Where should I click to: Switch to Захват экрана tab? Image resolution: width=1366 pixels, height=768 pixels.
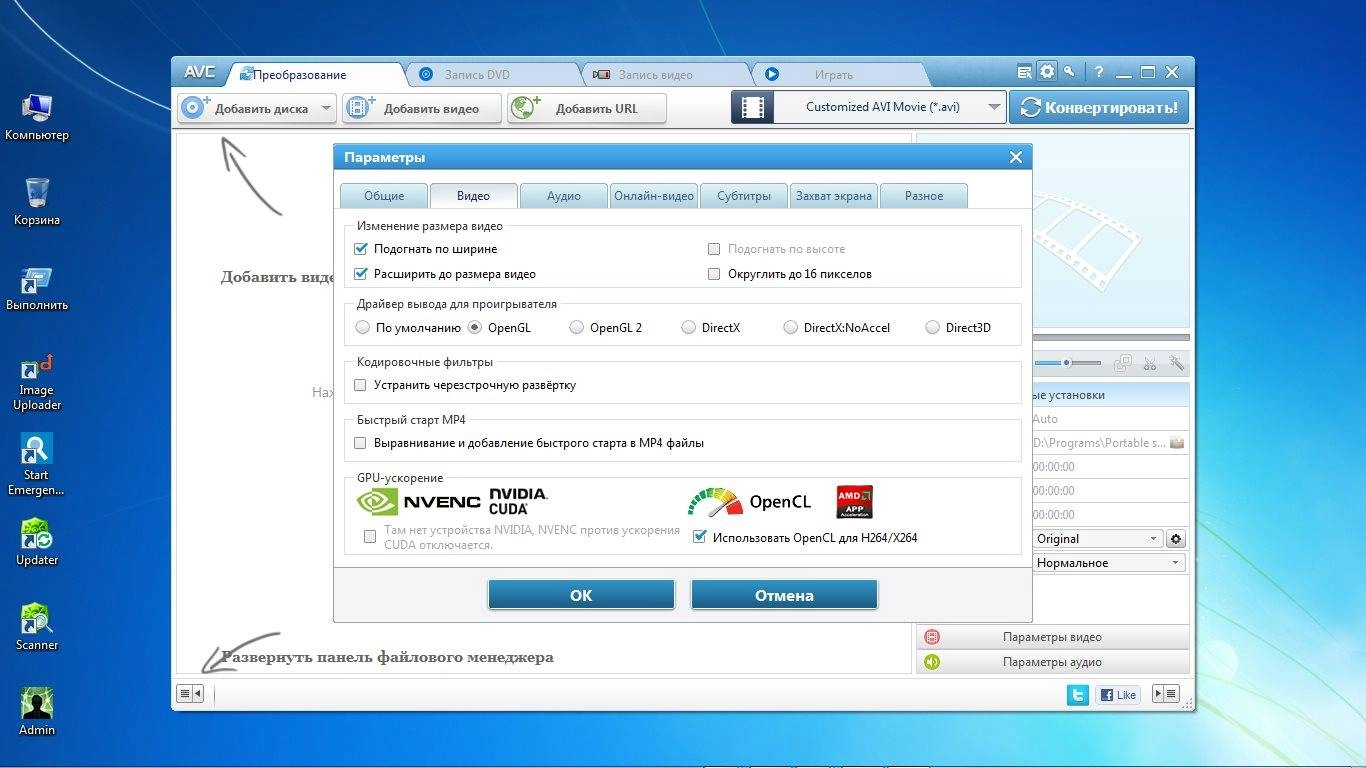[x=834, y=196]
